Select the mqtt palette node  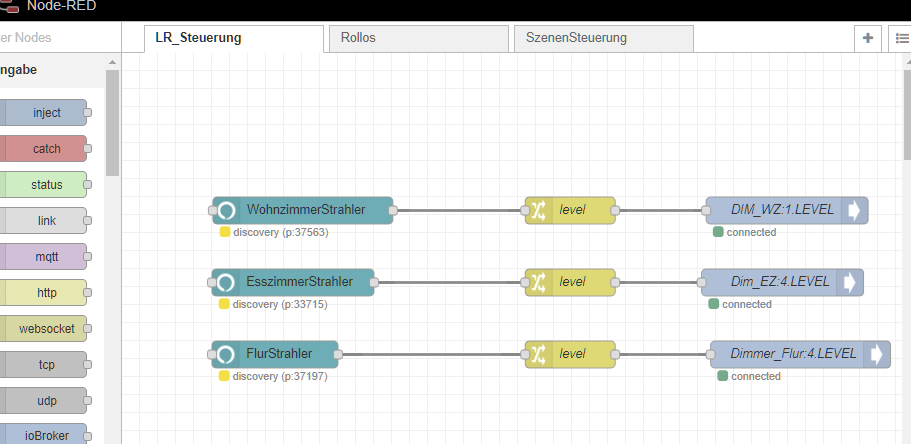coord(43,256)
